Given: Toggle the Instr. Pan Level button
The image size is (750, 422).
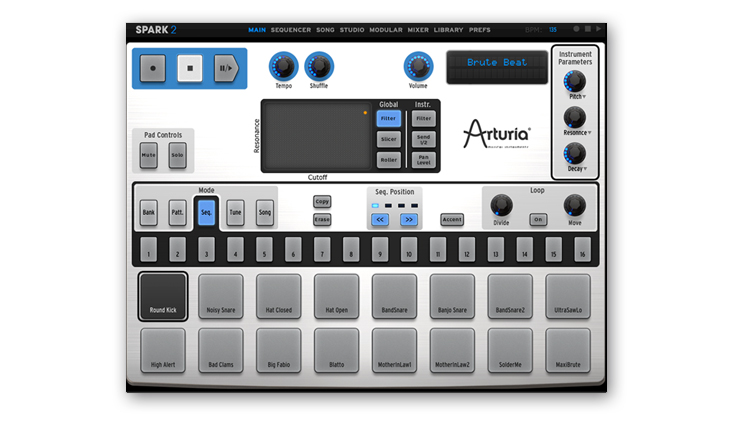Looking at the screenshot, I should tap(424, 160).
